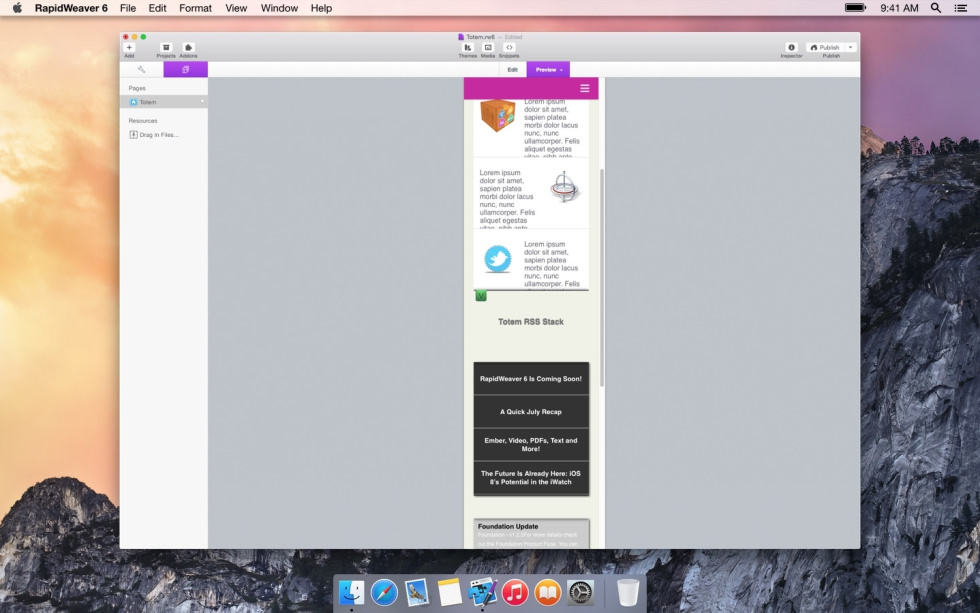
Task: Open the Publish dropdown arrow
Action: point(851,47)
